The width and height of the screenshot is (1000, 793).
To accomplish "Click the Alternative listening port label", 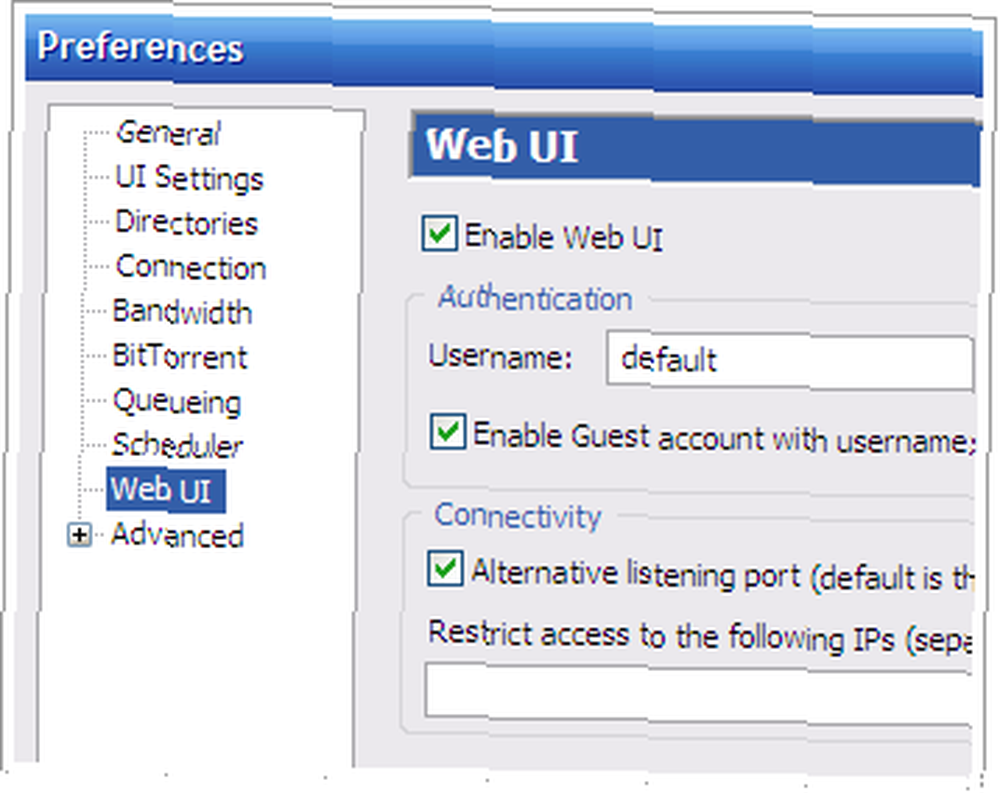I will click(x=723, y=574).
